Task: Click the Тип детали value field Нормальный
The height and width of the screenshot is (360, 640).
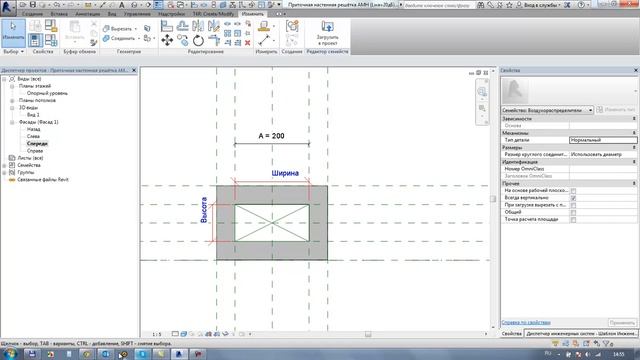Action: point(603,140)
